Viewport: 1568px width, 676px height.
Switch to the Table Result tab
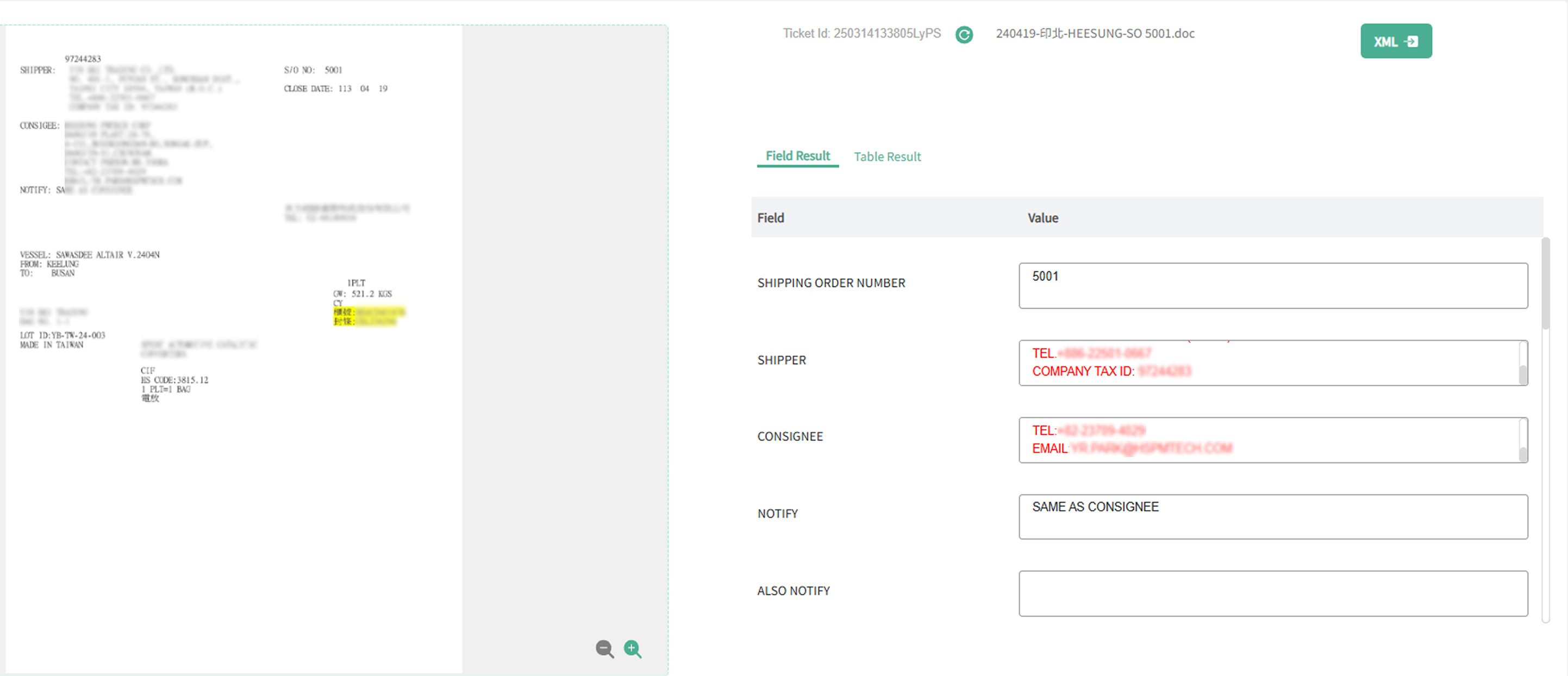(887, 157)
